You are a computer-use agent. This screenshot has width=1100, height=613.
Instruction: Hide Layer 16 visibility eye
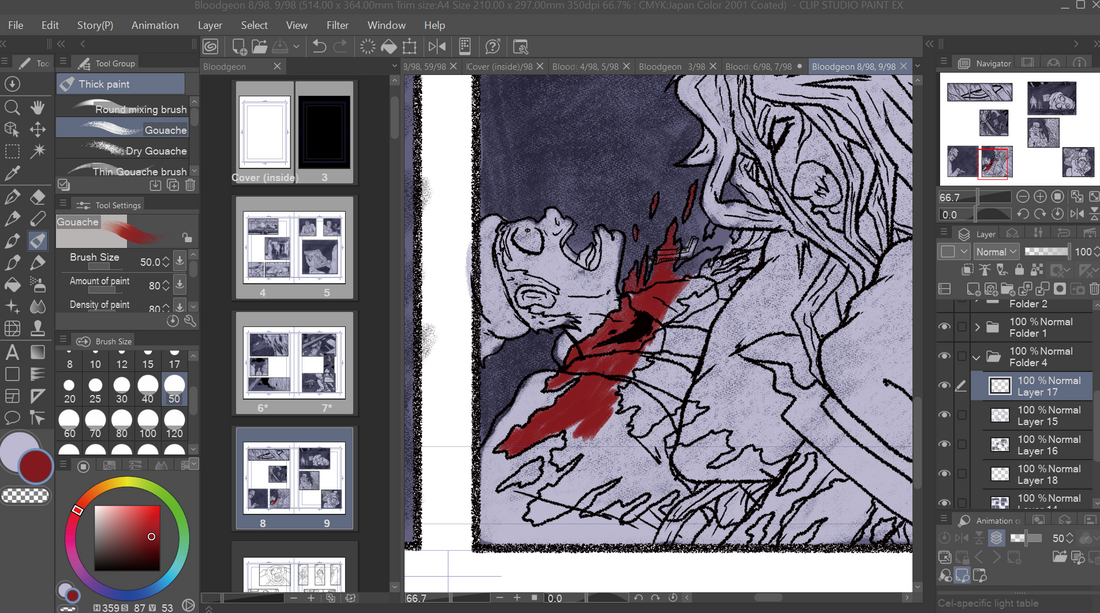pos(944,445)
